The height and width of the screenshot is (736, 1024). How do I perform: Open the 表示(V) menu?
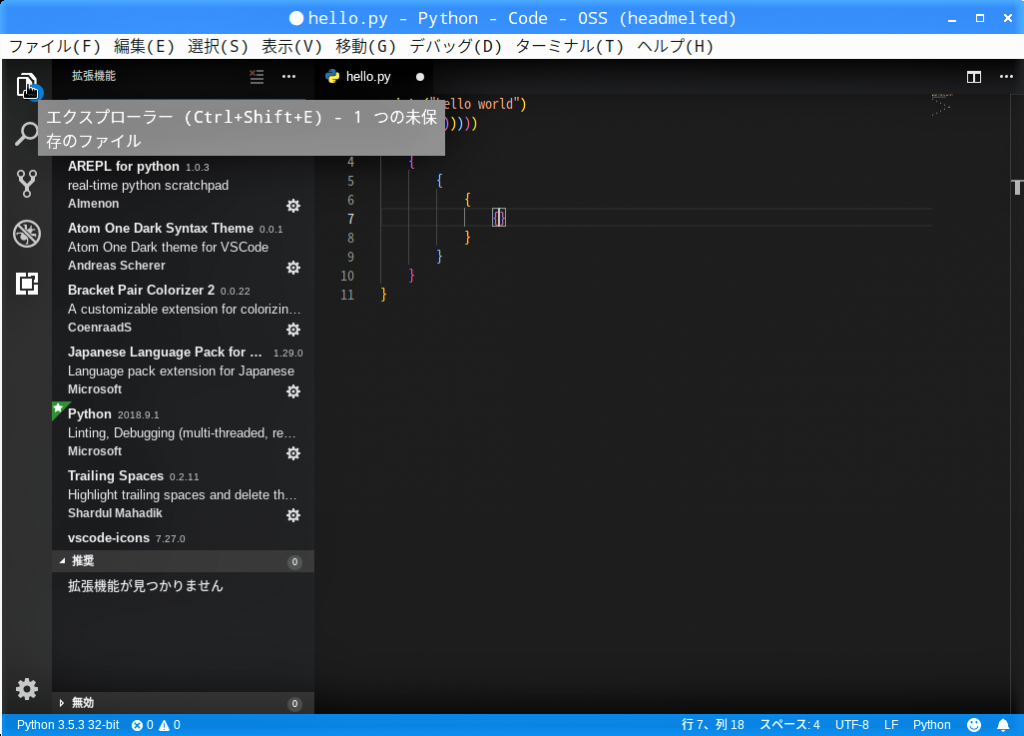(x=292, y=46)
